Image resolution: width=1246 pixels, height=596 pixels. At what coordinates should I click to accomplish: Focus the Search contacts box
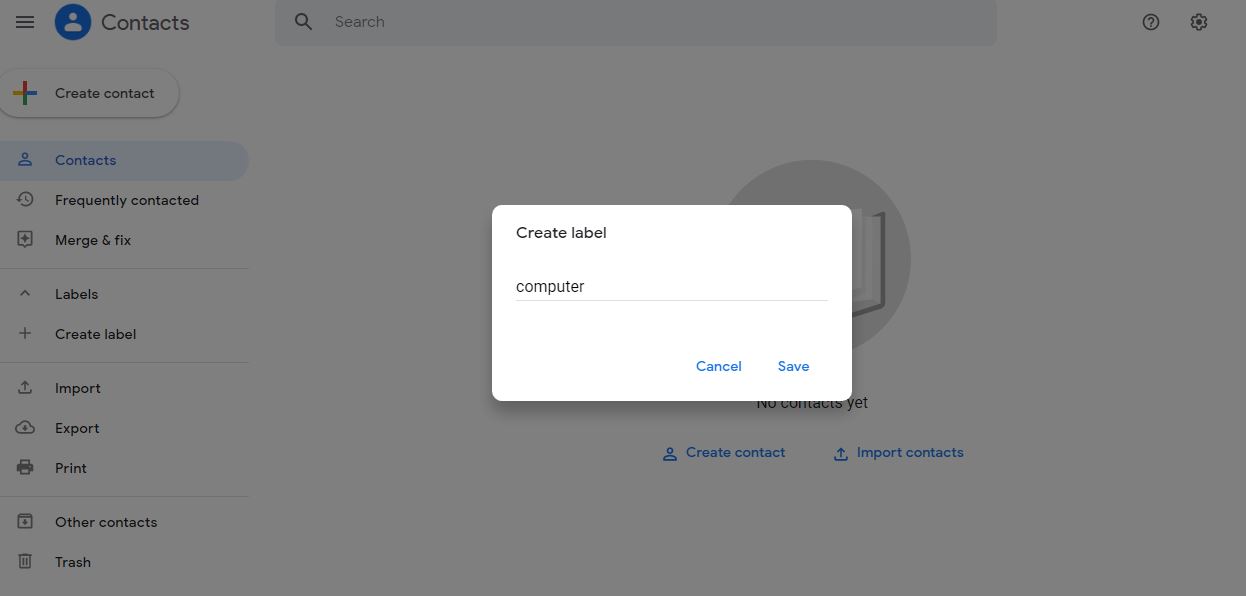click(x=636, y=22)
